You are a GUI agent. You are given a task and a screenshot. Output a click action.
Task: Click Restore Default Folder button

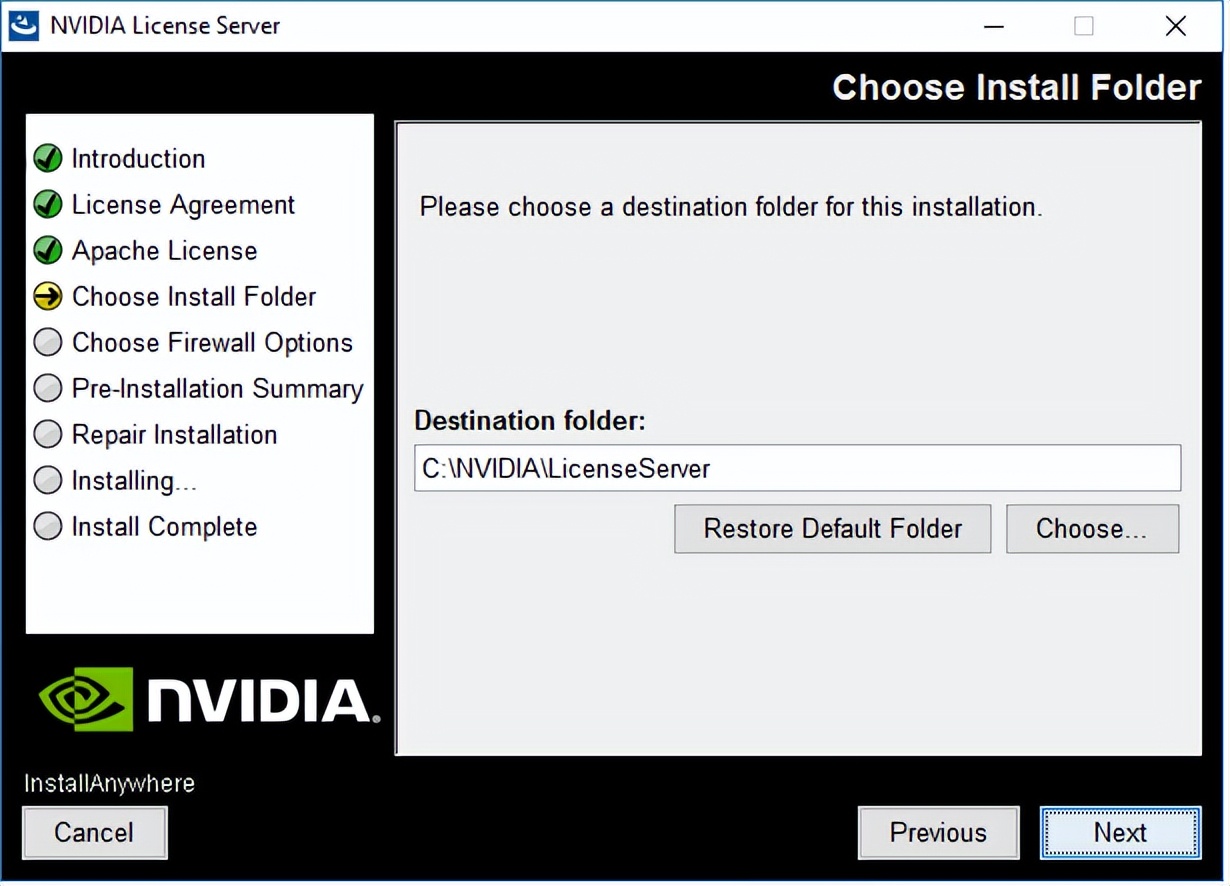tap(832, 528)
